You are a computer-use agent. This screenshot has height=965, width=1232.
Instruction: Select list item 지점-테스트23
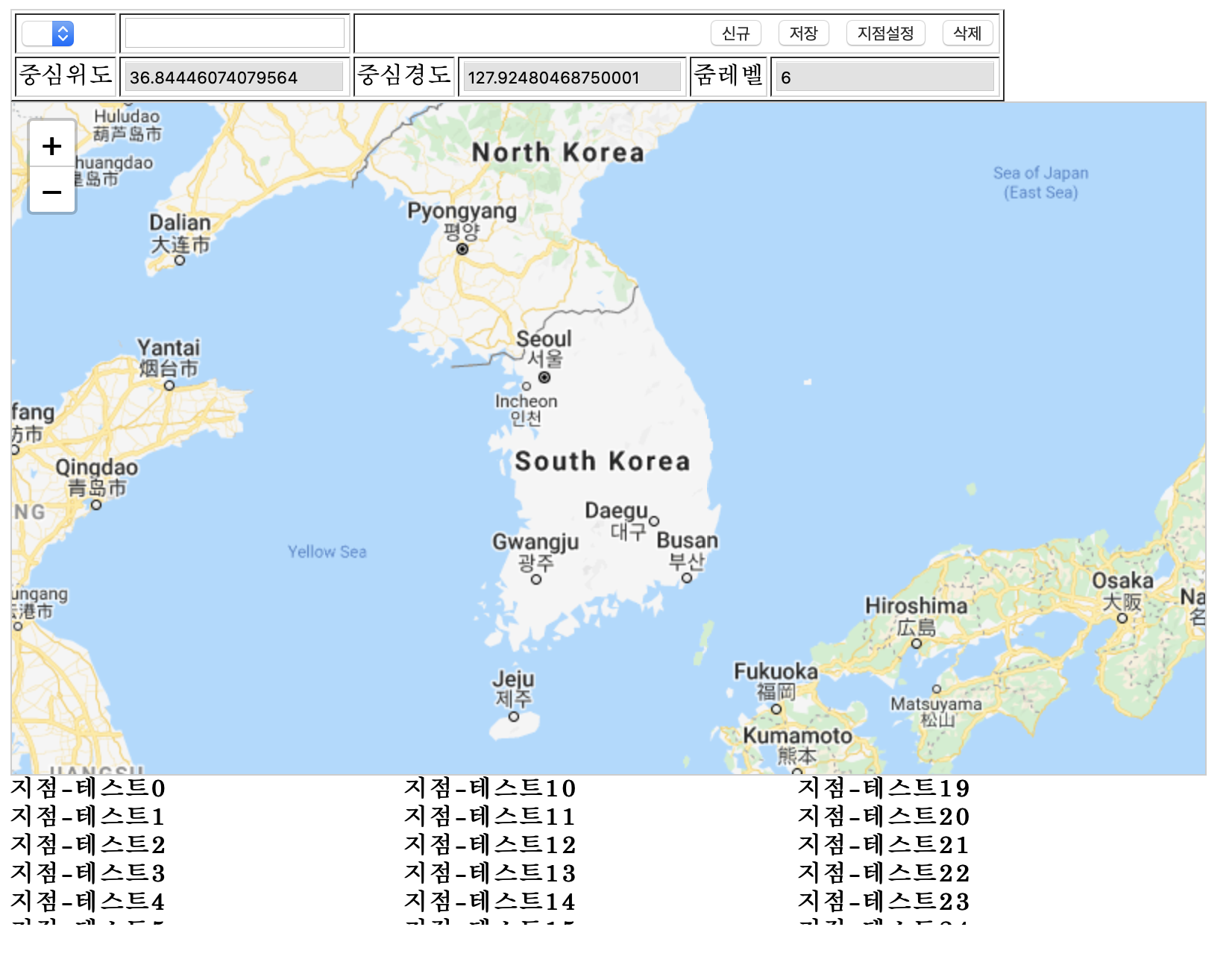click(x=884, y=902)
